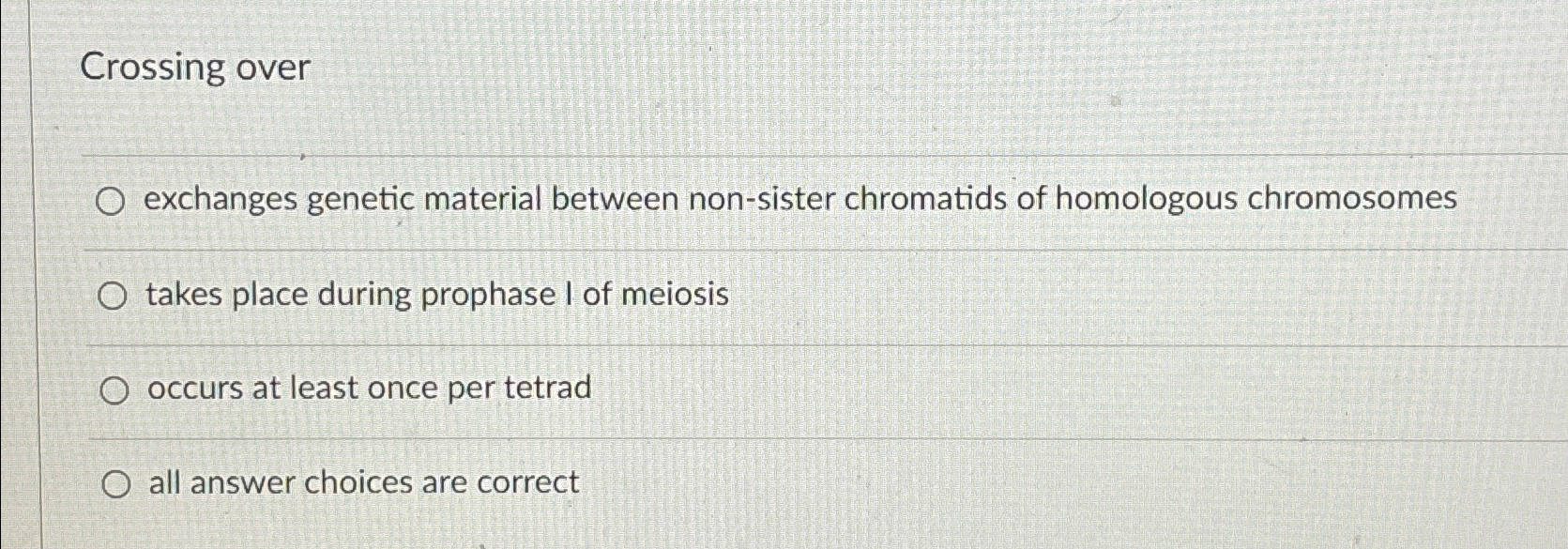Image resolution: width=1568 pixels, height=549 pixels.
Task: Select the radio button for prophase I of meiosis
Action: 114,295
